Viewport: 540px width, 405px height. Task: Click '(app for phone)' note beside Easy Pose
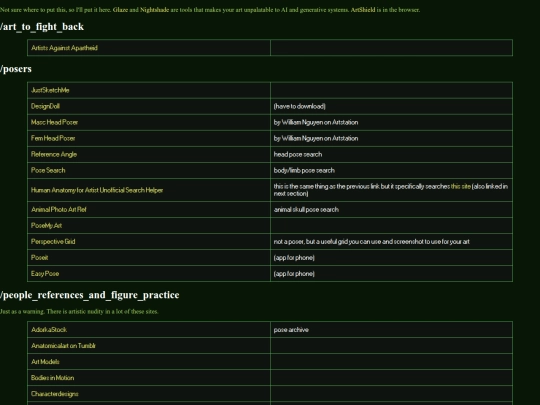point(294,273)
